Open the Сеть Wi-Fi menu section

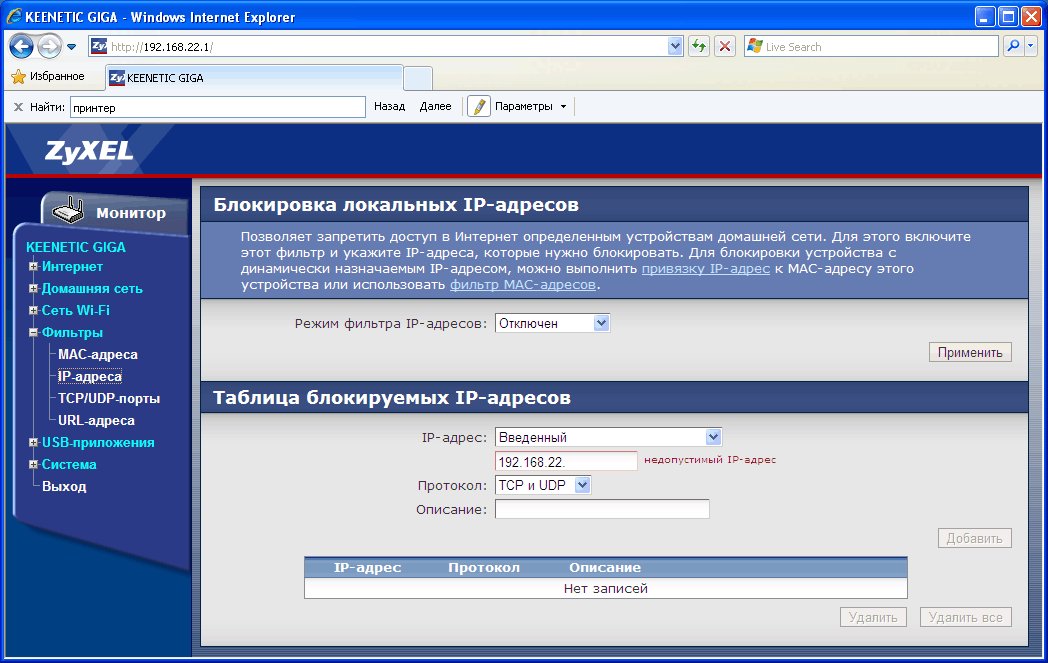pos(76,311)
